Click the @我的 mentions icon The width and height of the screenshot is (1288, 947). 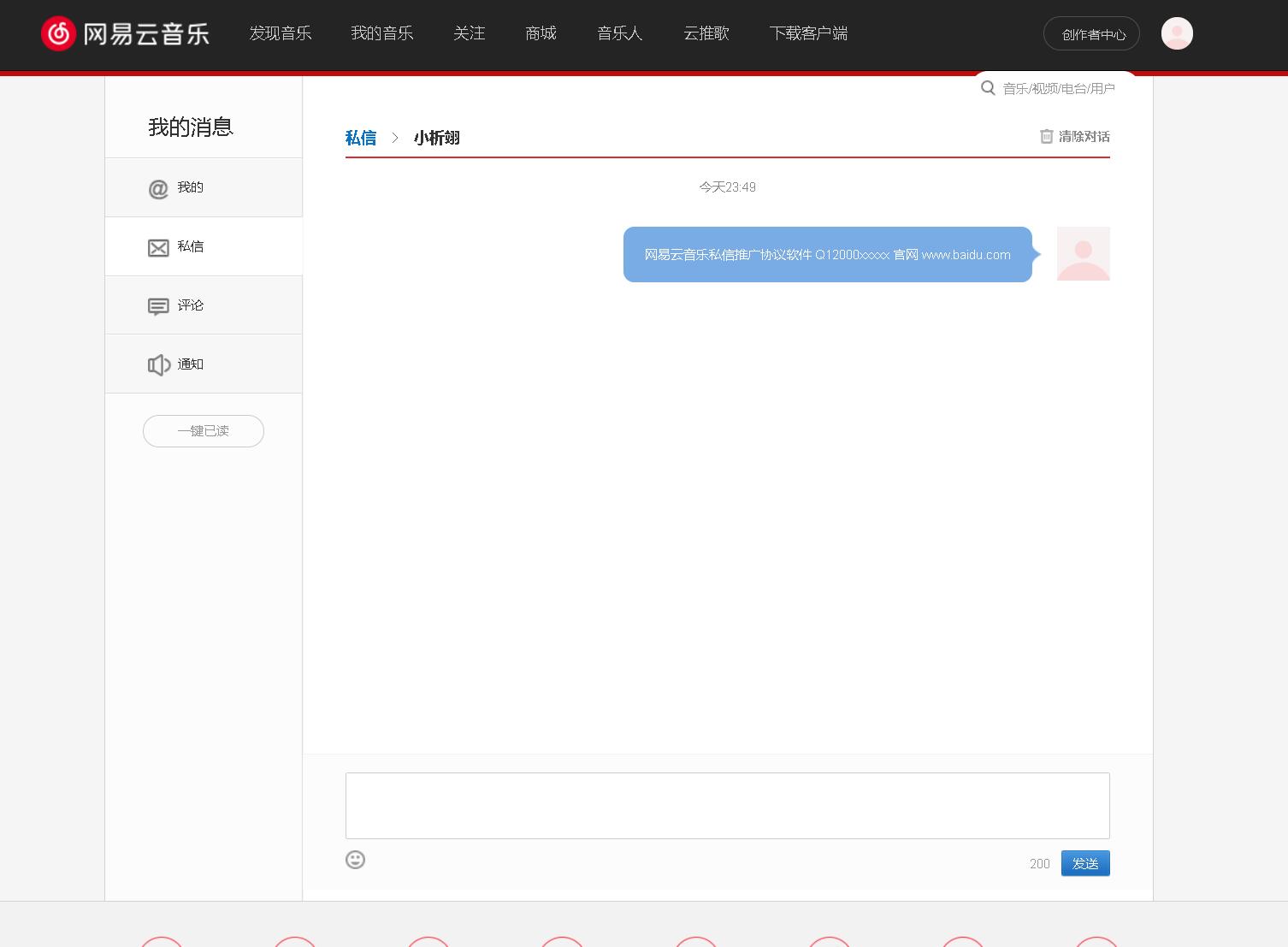pos(158,188)
